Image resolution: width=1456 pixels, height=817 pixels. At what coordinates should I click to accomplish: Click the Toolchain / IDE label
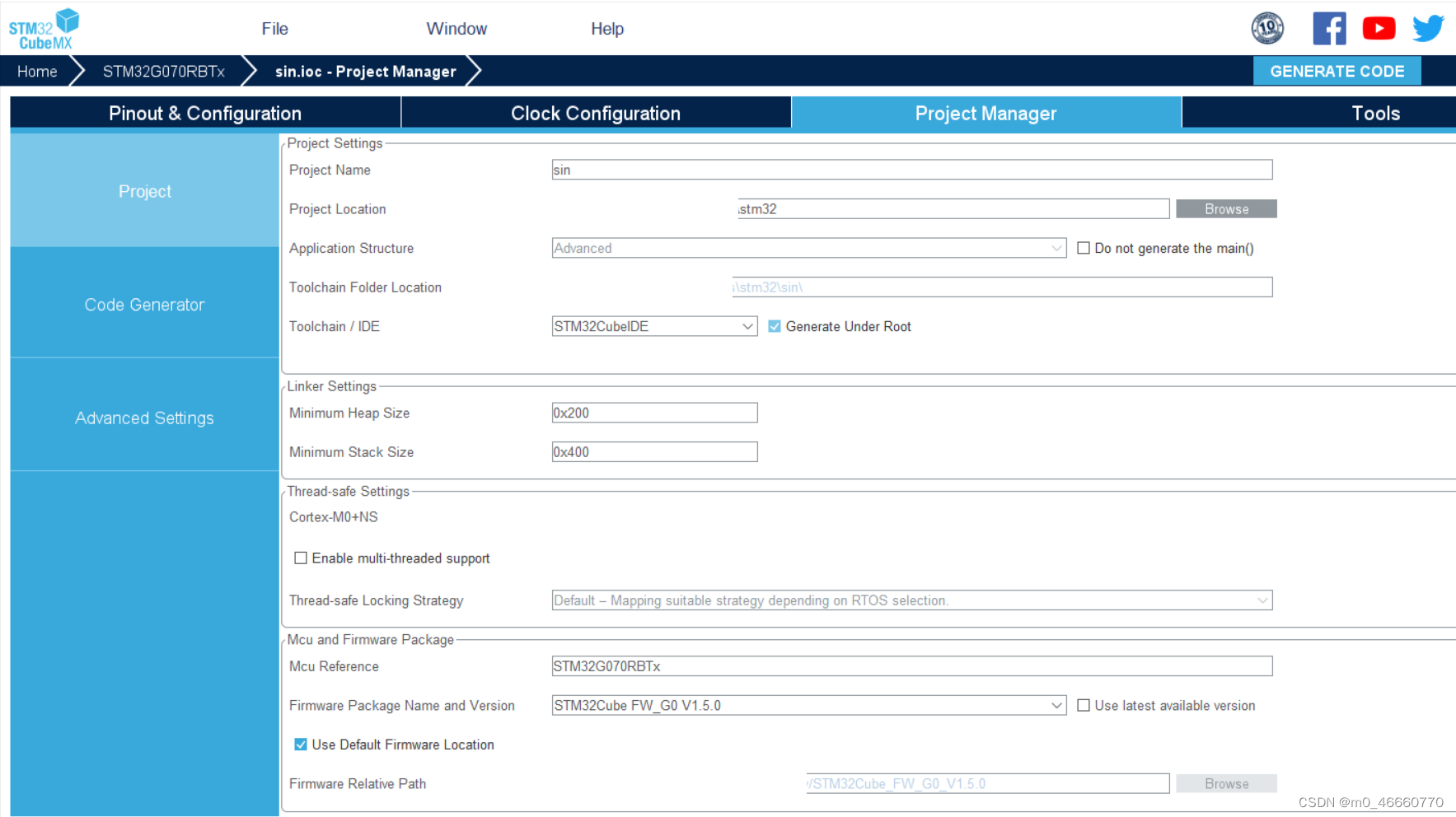(x=334, y=326)
